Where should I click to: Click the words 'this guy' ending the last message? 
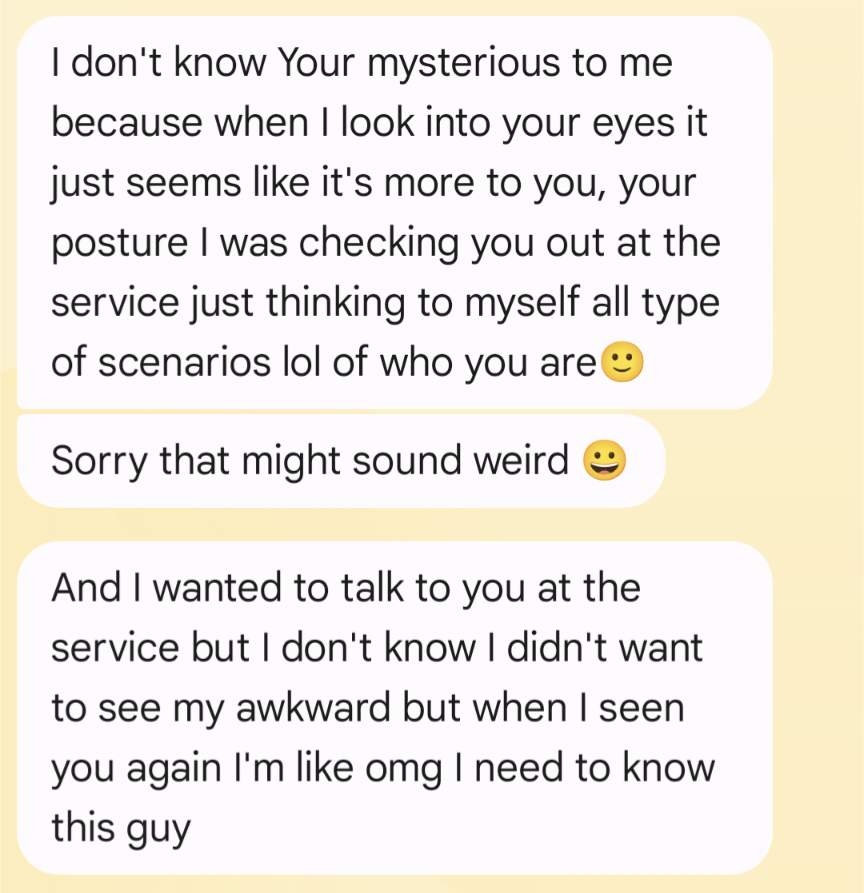121,829
